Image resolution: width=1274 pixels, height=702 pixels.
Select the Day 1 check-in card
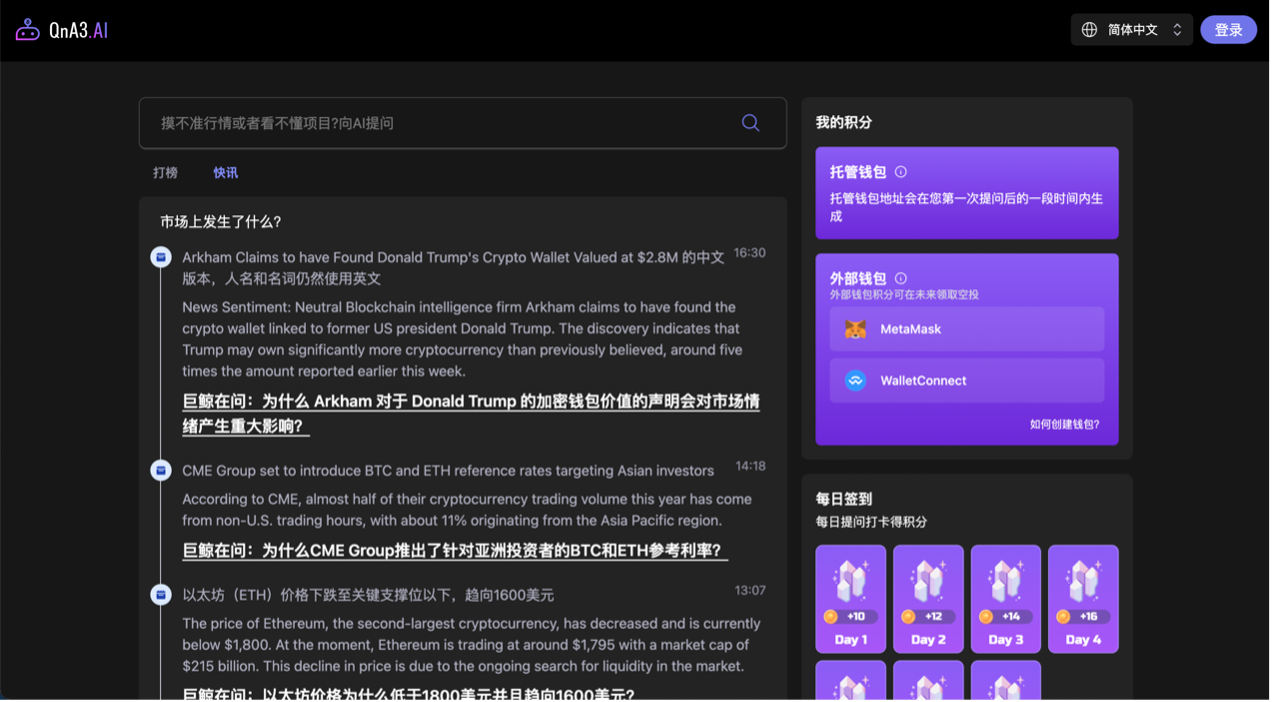click(x=851, y=598)
